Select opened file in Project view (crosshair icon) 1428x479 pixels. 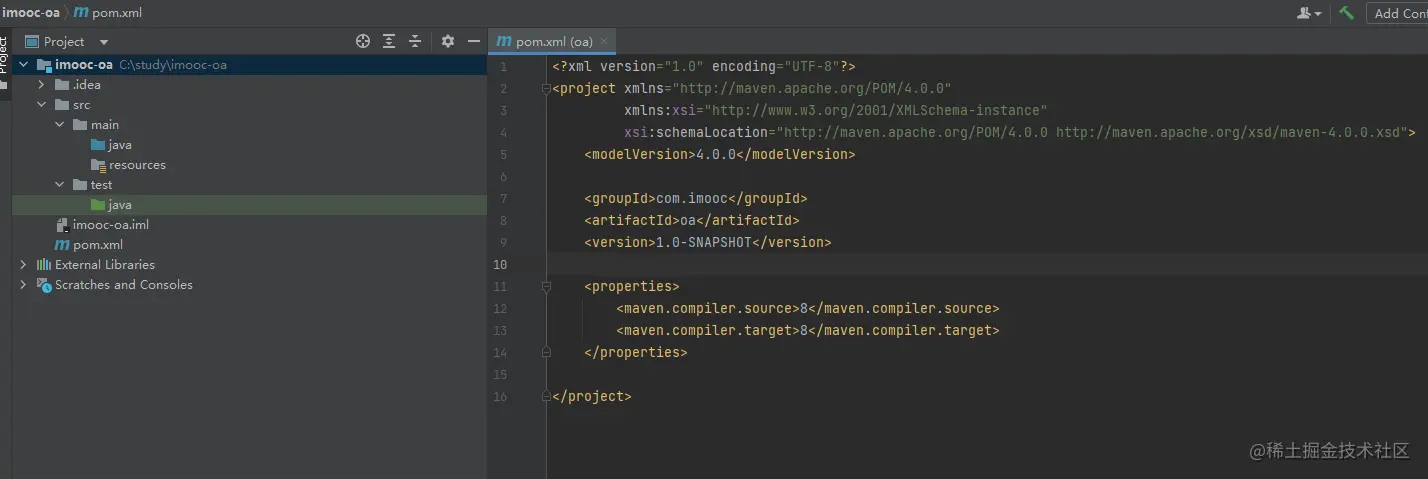(x=363, y=41)
